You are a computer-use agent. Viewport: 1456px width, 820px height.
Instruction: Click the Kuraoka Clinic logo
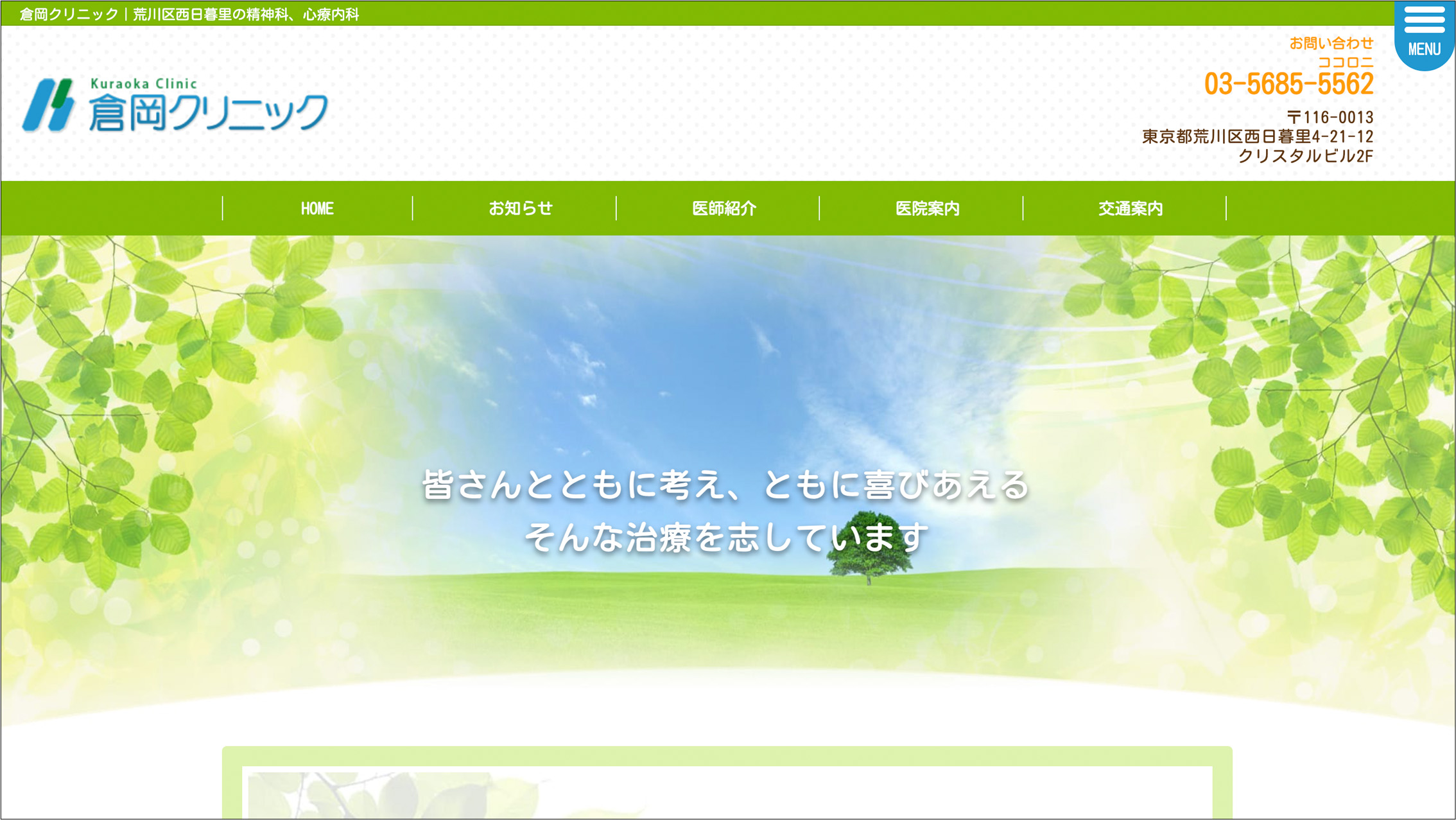point(175,105)
